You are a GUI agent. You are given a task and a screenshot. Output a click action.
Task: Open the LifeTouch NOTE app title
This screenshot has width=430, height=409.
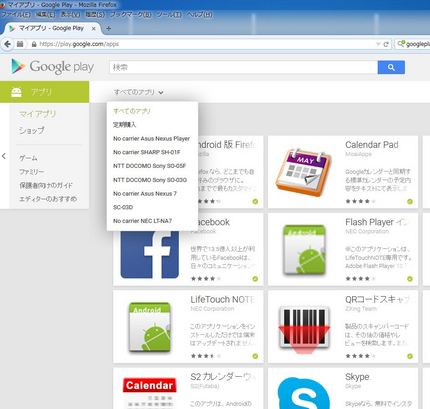click(223, 299)
